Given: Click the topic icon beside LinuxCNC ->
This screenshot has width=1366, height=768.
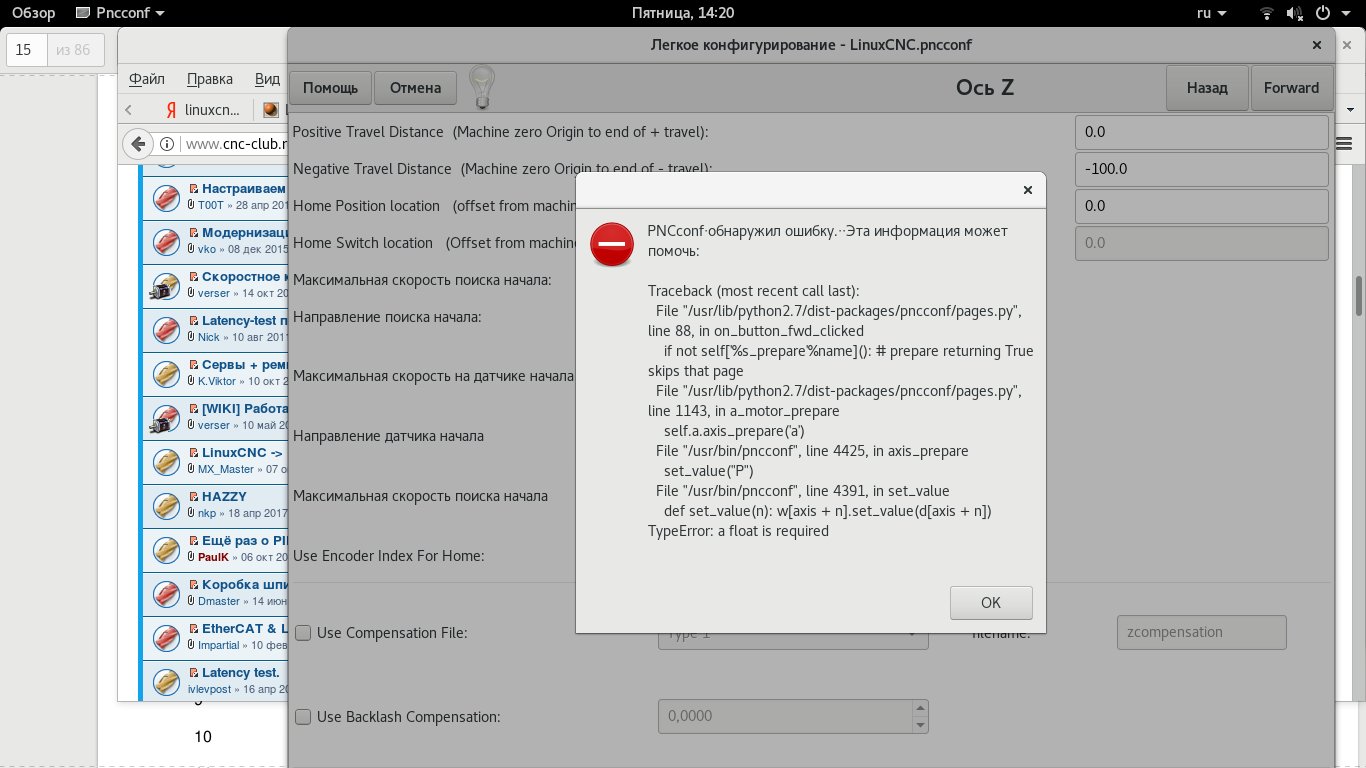Looking at the screenshot, I should pyautogui.click(x=165, y=463).
